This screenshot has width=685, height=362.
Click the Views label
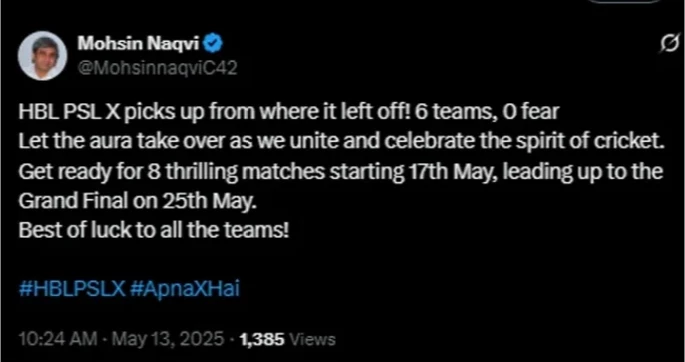312,339
